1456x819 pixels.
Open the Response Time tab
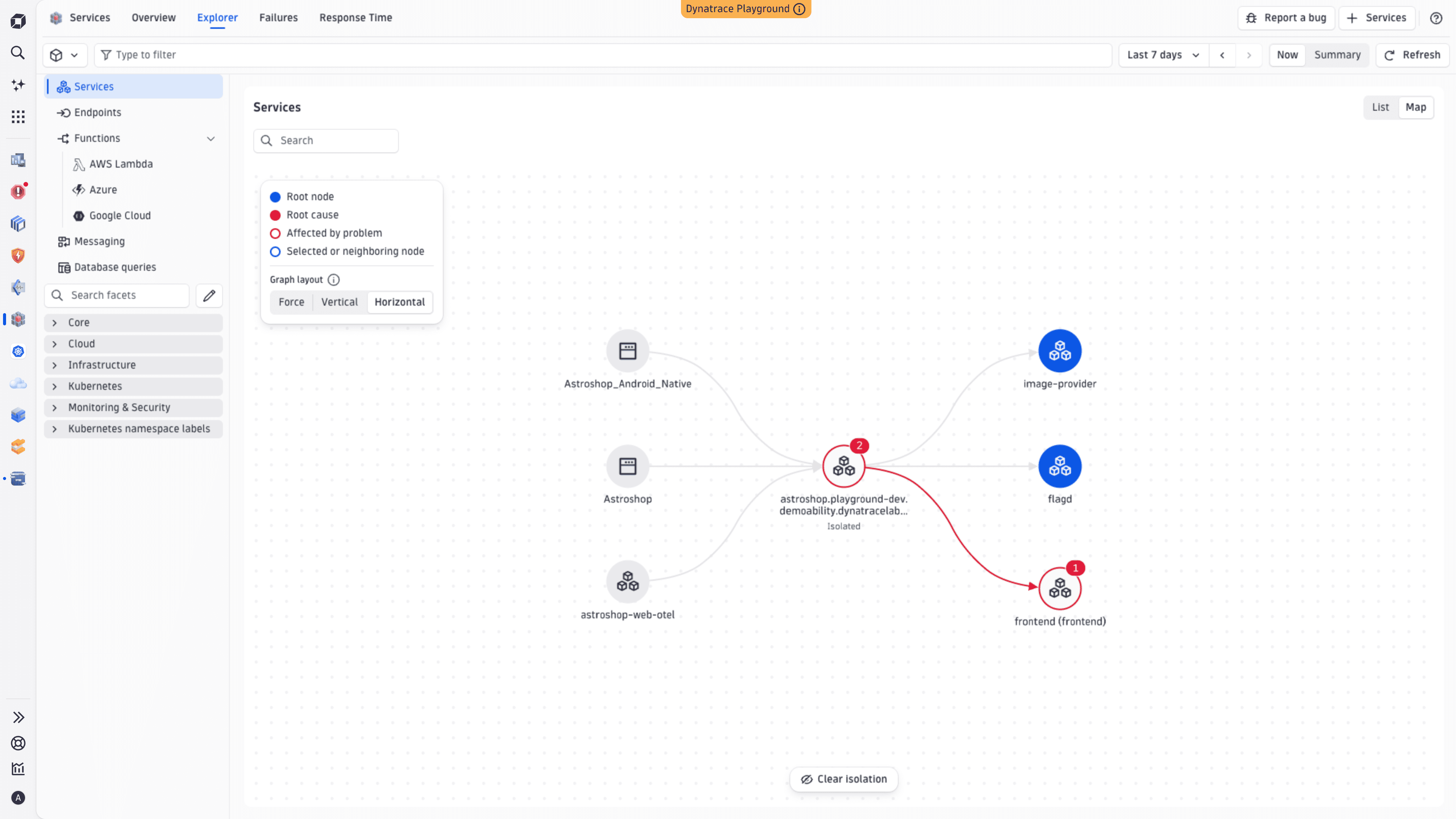coord(356,18)
